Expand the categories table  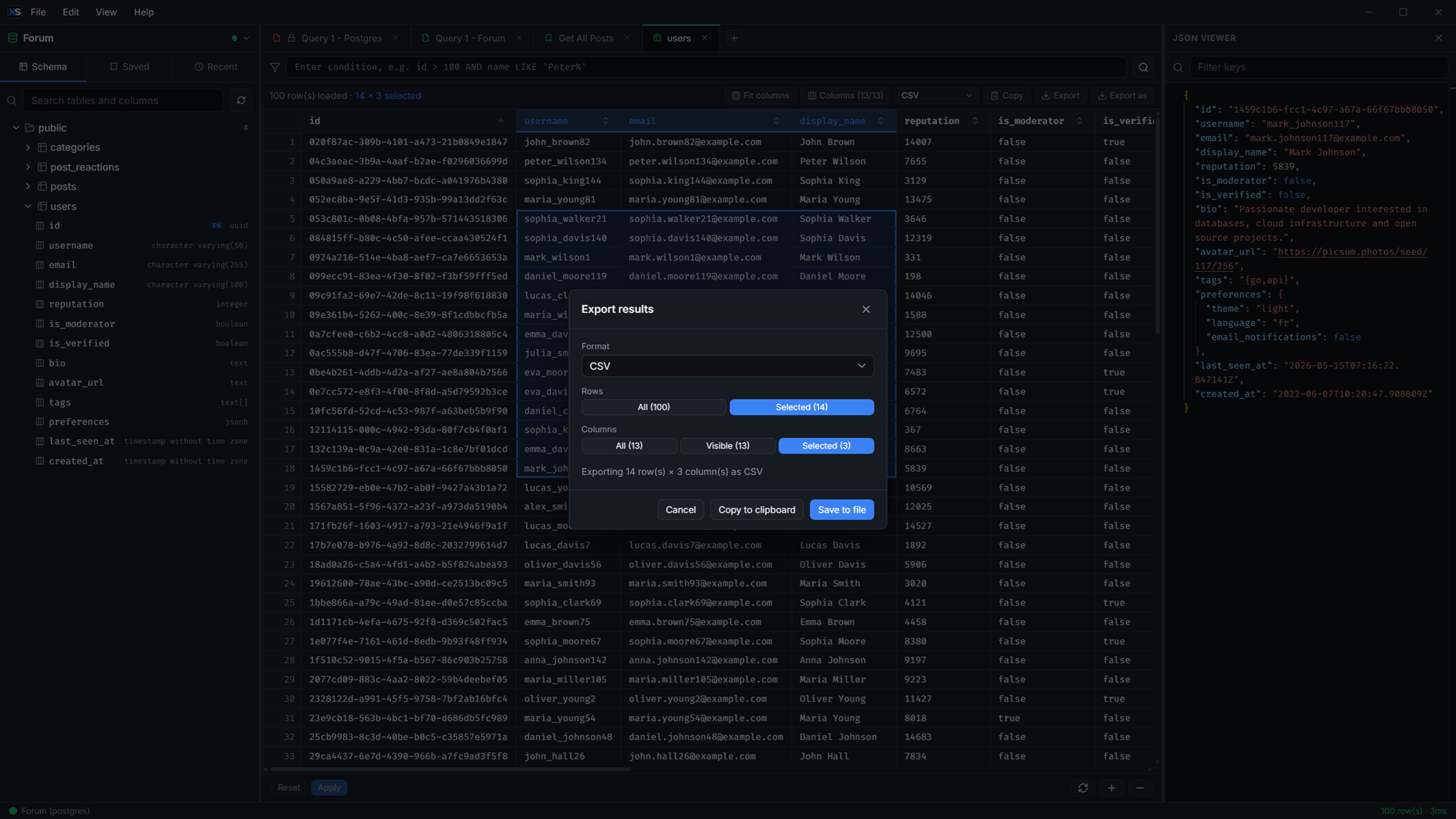click(28, 147)
